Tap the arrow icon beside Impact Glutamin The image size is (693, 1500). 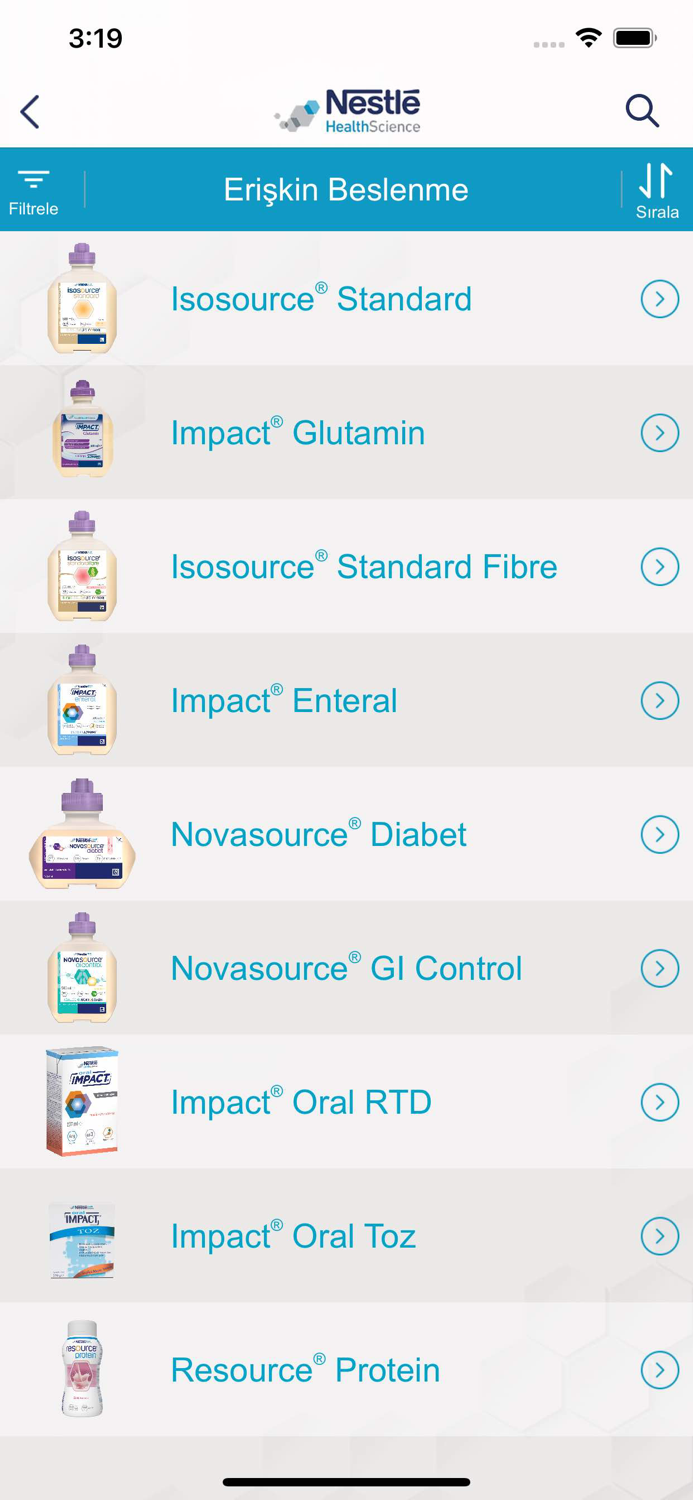[659, 433]
